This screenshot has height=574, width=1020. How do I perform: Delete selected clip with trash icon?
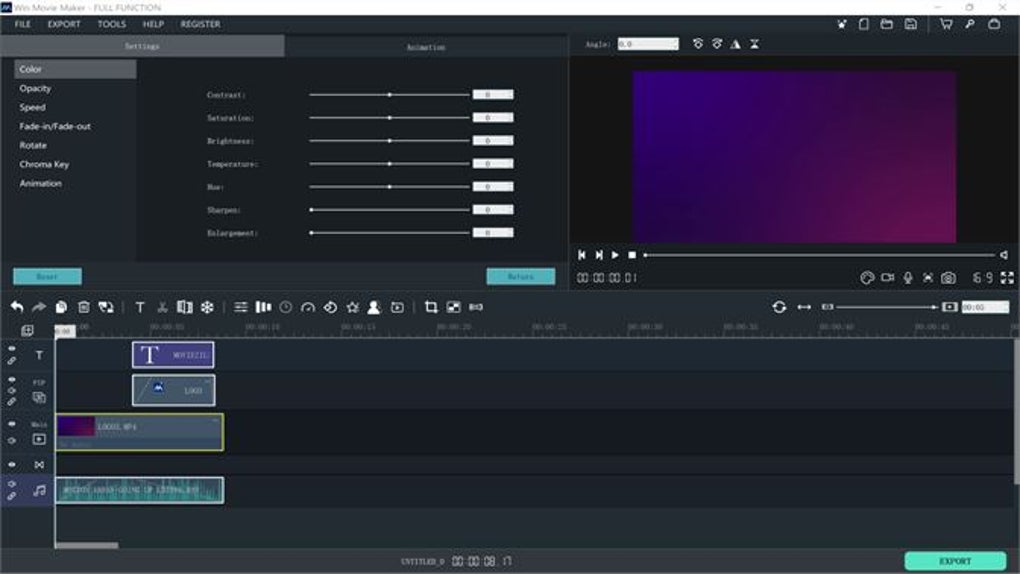click(x=84, y=307)
